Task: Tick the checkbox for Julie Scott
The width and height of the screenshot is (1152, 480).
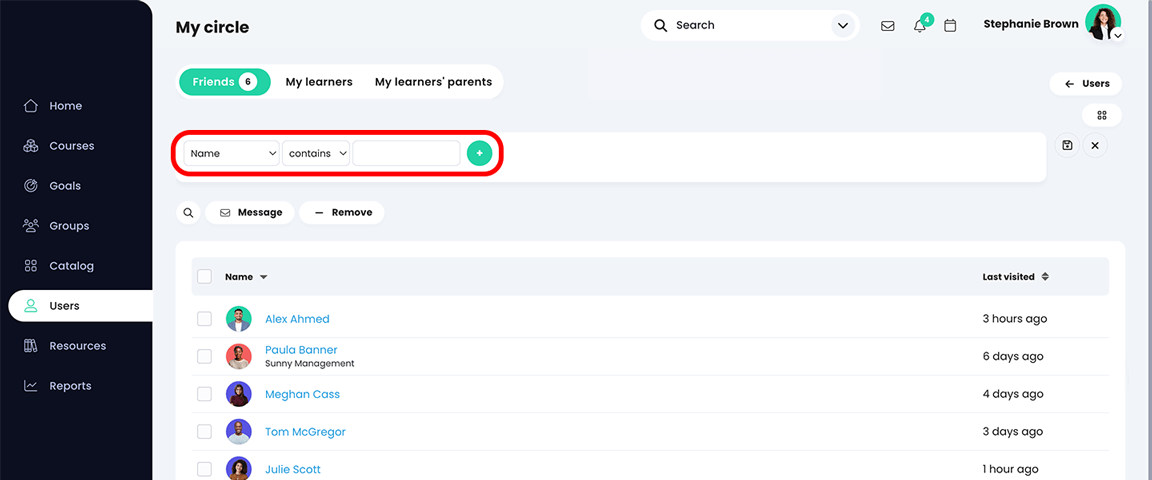Action: point(204,469)
